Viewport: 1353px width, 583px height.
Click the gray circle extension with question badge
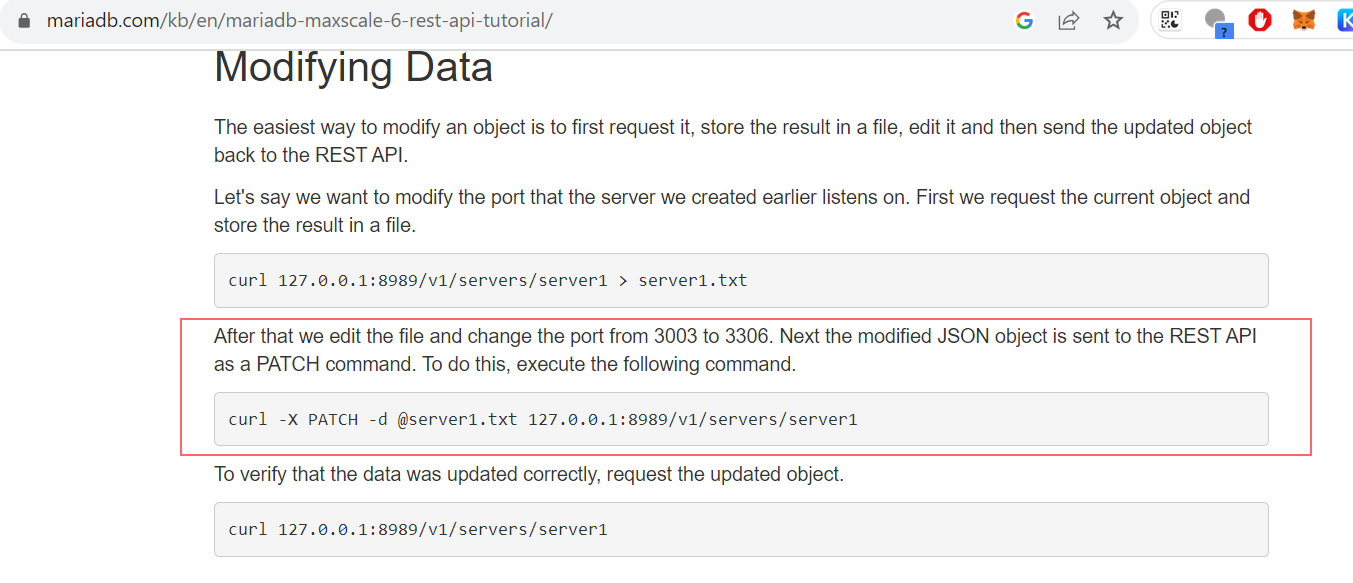pyautogui.click(x=1216, y=20)
